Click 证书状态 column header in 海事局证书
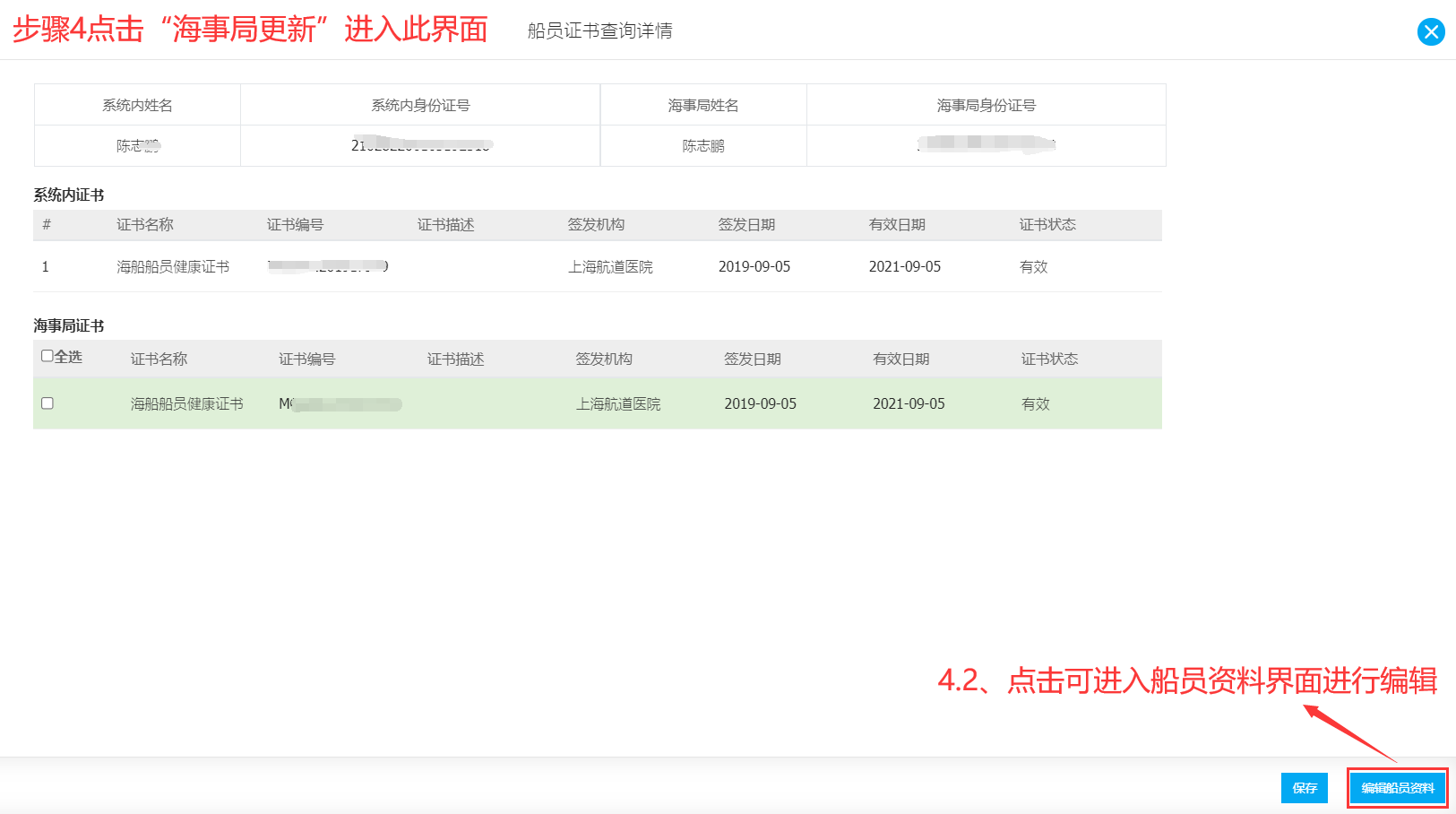1456x814 pixels. 1050,359
